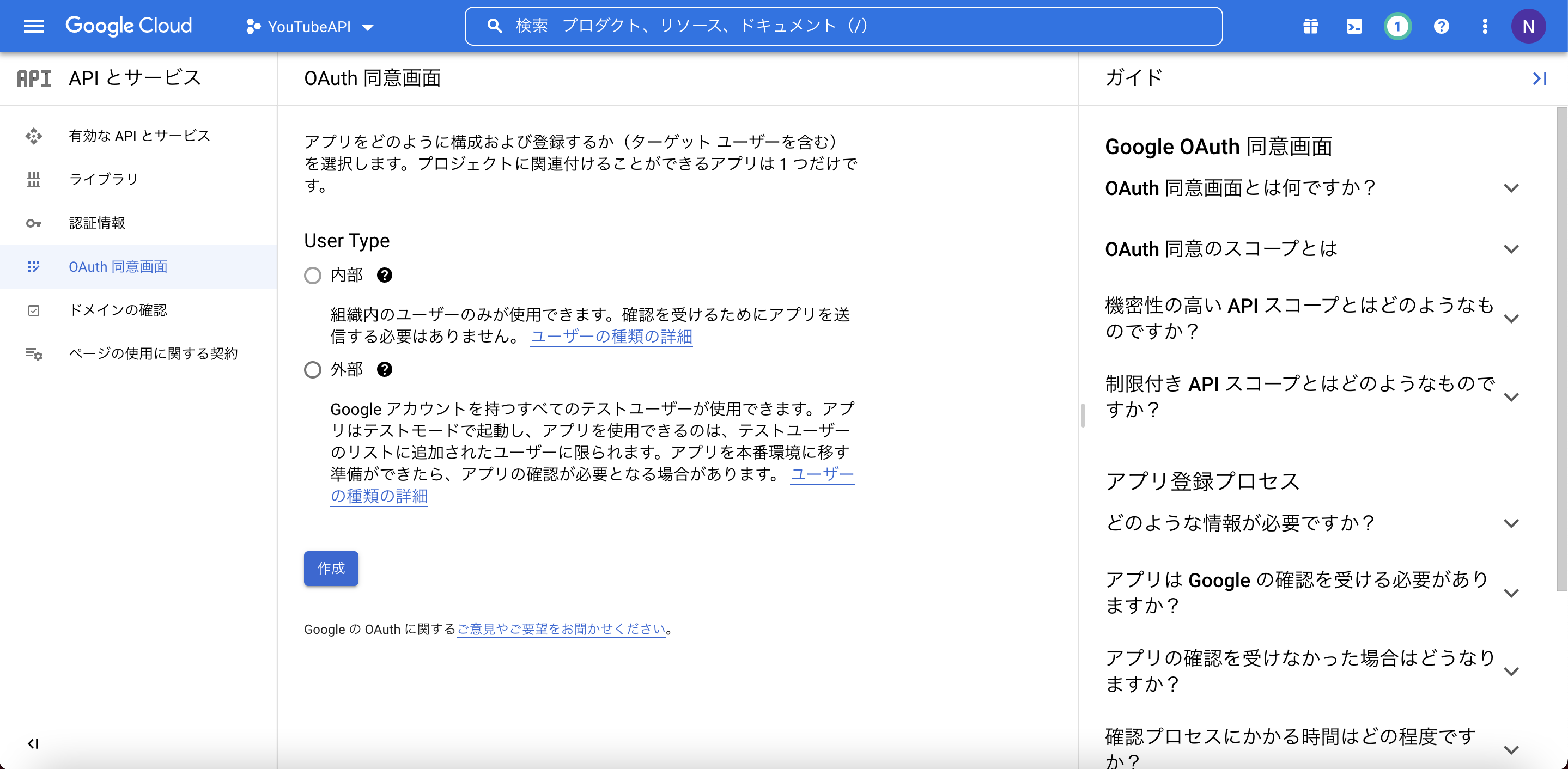The width and height of the screenshot is (1568, 769).
Task: View notifications indicator showing 1
Action: pos(1397,26)
